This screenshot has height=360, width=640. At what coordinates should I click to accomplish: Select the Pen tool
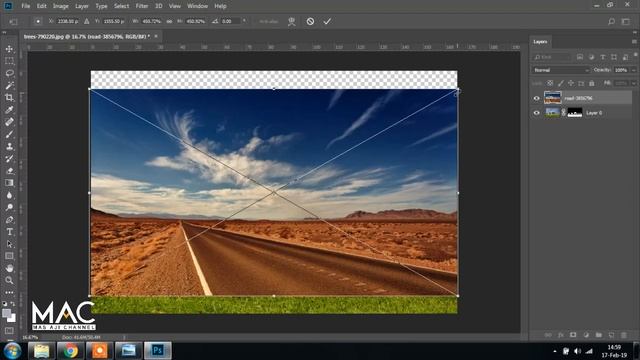point(9,220)
